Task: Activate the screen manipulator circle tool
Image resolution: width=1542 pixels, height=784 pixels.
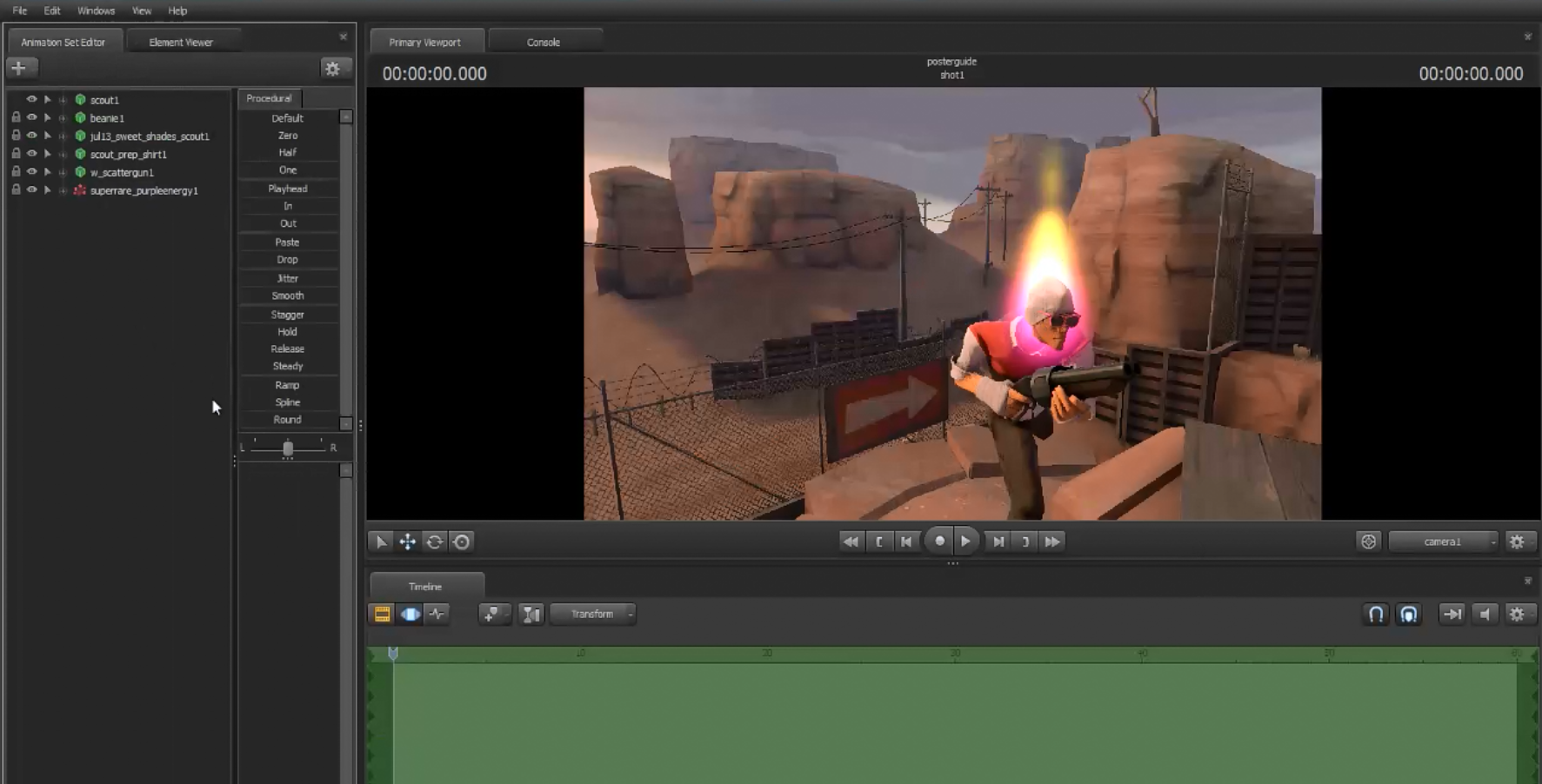Action: click(x=462, y=541)
